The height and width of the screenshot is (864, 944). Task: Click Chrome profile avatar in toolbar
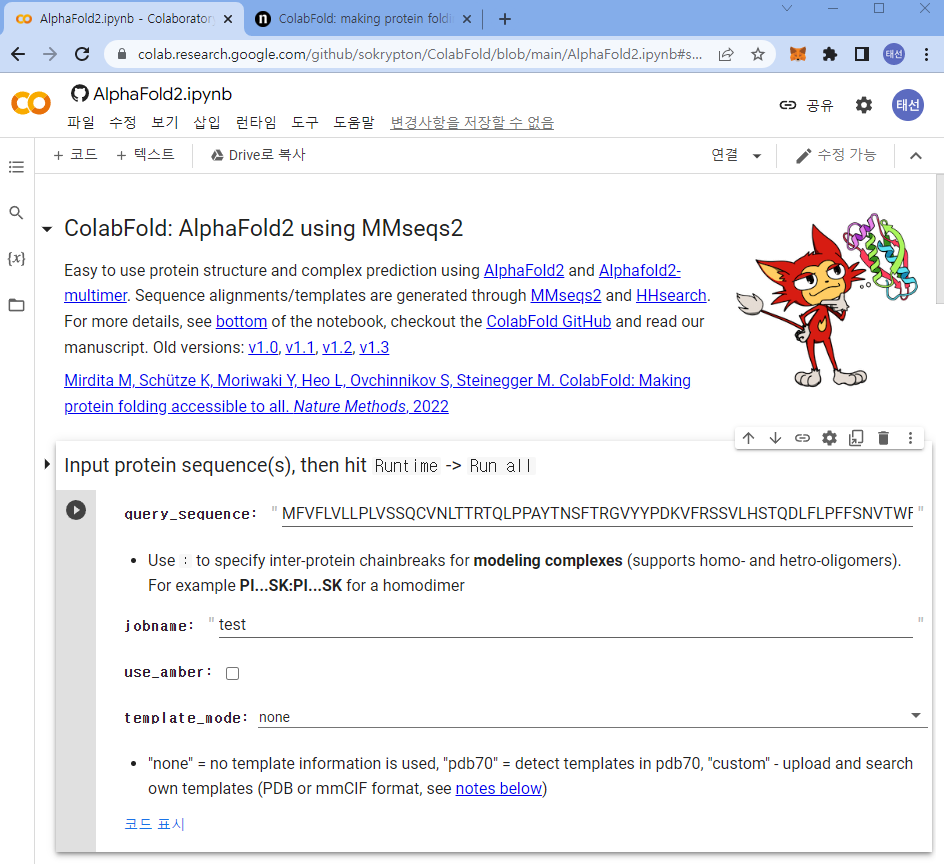[894, 54]
